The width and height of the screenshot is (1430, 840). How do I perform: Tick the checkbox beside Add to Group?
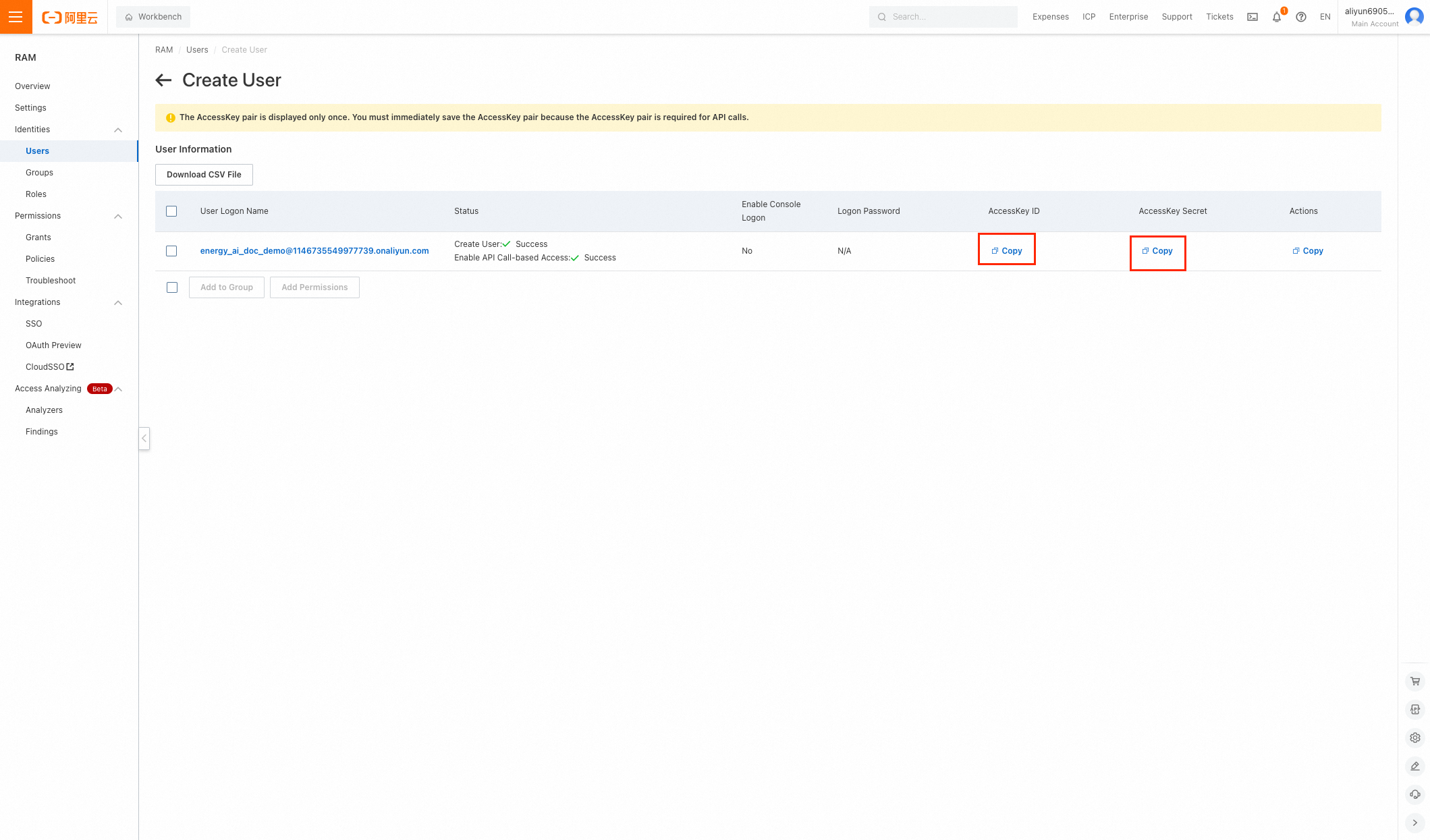pos(172,287)
